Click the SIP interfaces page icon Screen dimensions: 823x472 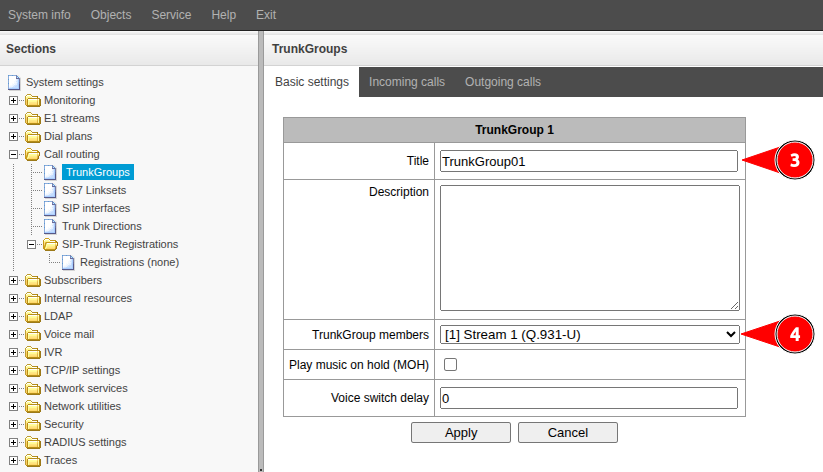50,208
